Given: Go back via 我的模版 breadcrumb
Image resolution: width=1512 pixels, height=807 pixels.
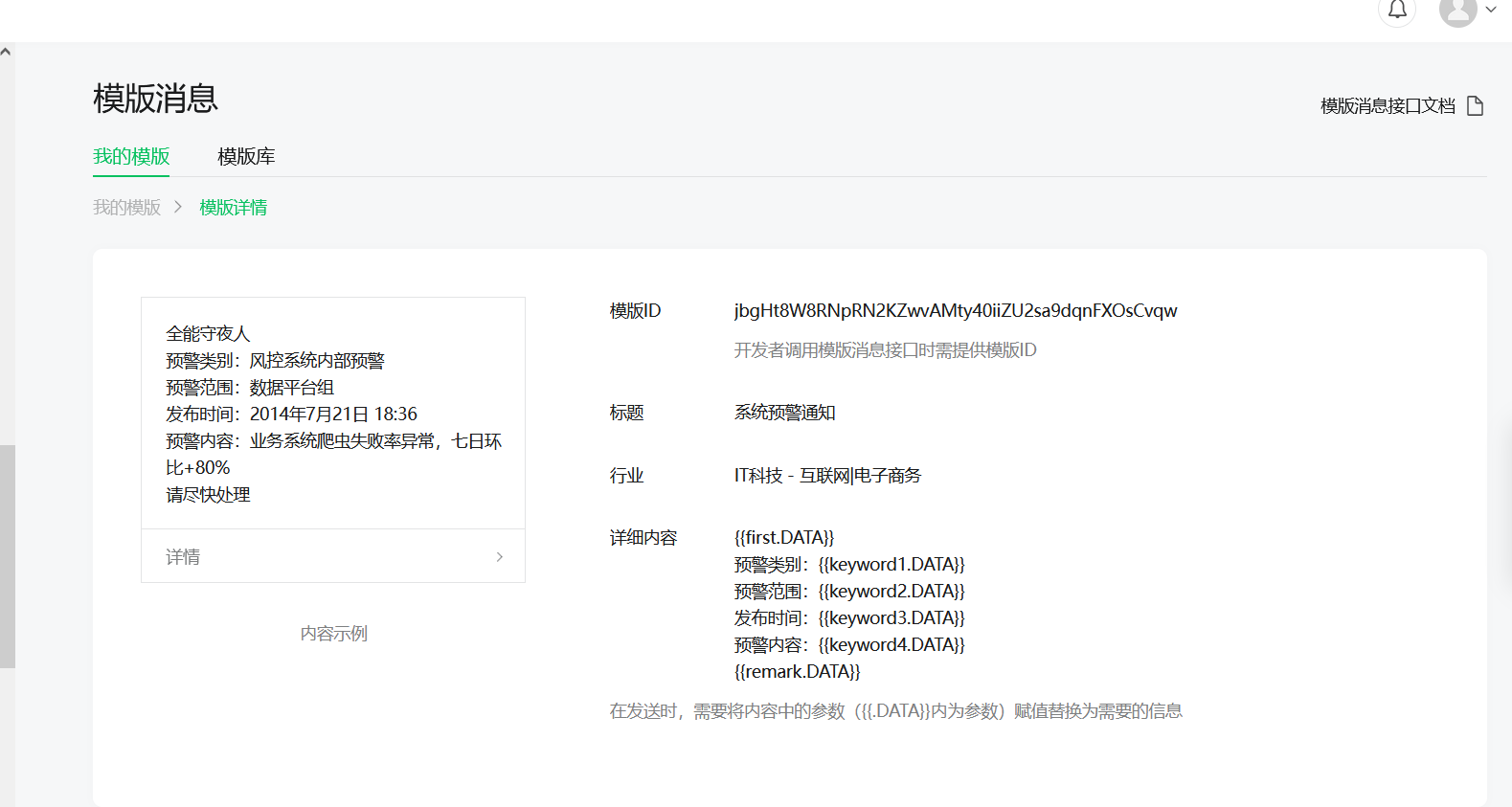Looking at the screenshot, I should click(x=126, y=208).
